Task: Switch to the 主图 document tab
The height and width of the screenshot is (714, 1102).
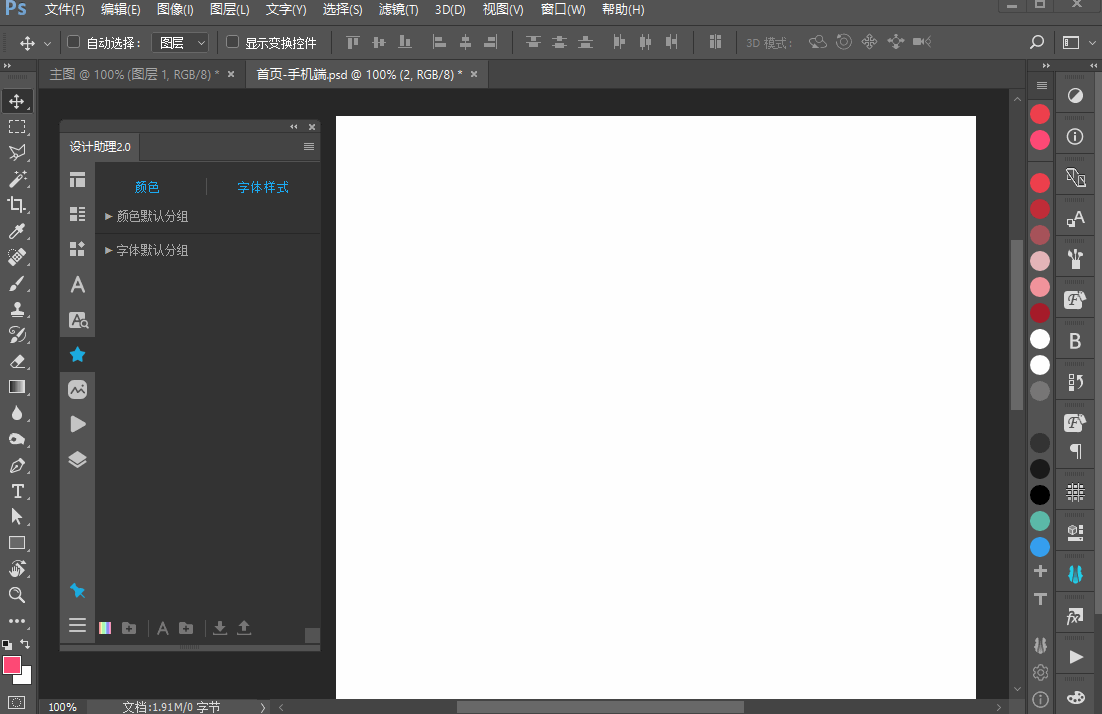Action: [134, 74]
